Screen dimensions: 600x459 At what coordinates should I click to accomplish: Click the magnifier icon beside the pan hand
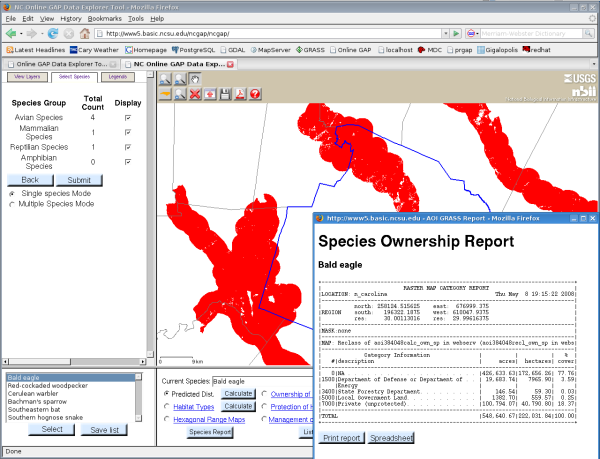click(x=180, y=79)
